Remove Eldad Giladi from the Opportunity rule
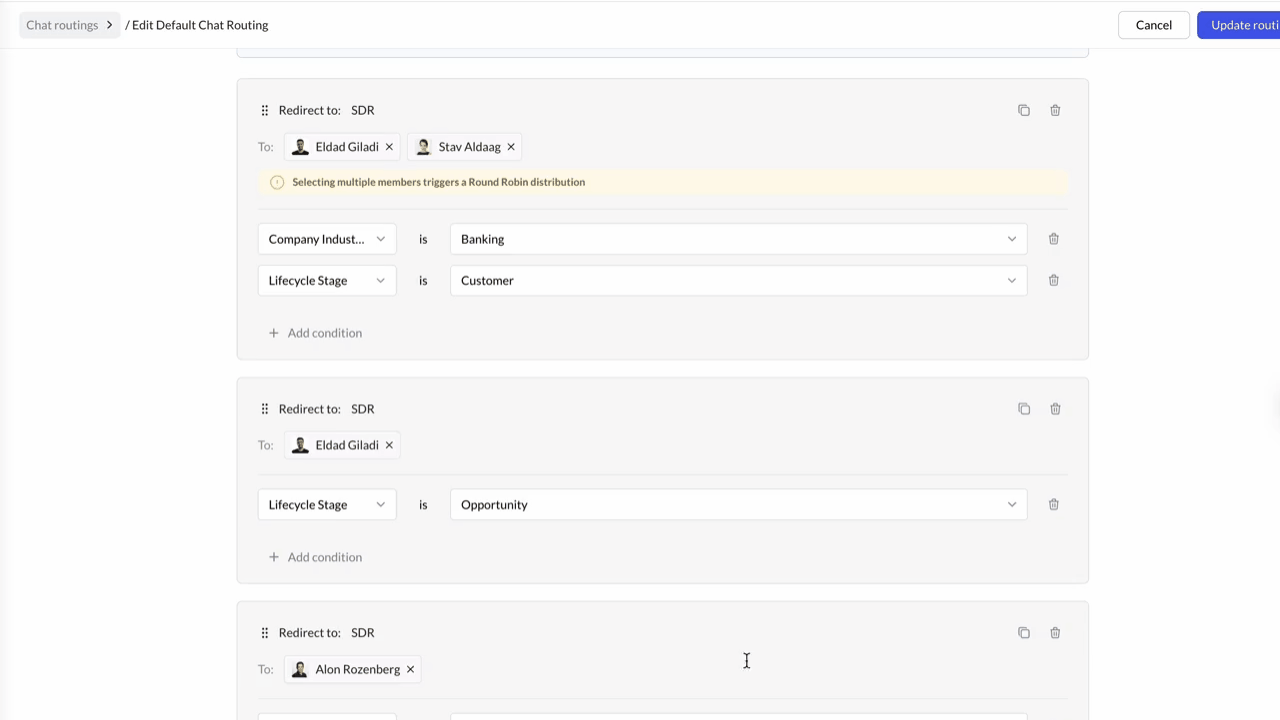The width and height of the screenshot is (1280, 720). tap(389, 445)
